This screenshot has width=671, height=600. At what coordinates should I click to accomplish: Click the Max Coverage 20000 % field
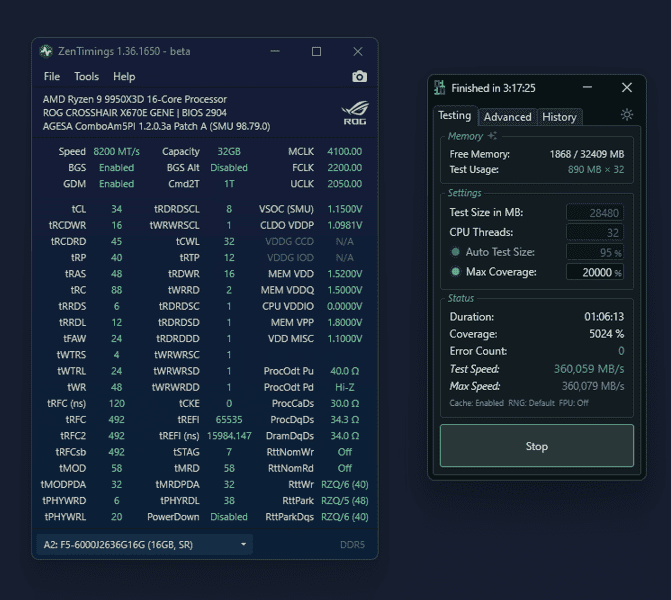point(595,272)
